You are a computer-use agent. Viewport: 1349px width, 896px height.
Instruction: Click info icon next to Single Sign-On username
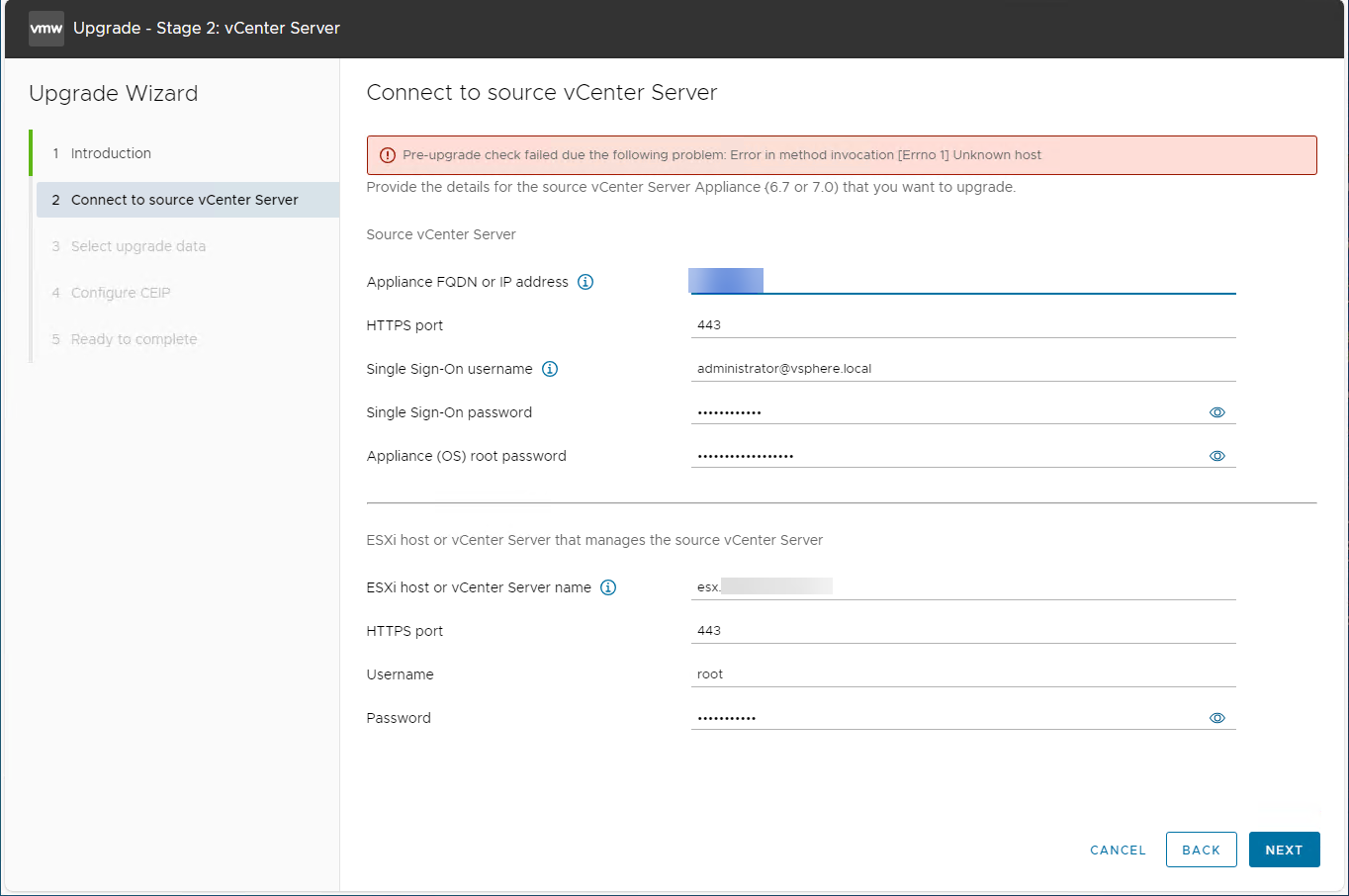(550, 369)
